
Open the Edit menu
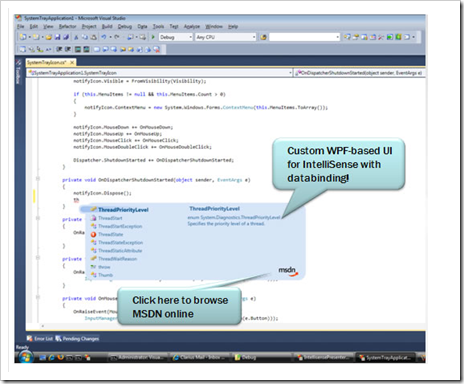pyautogui.click(x=34, y=26)
